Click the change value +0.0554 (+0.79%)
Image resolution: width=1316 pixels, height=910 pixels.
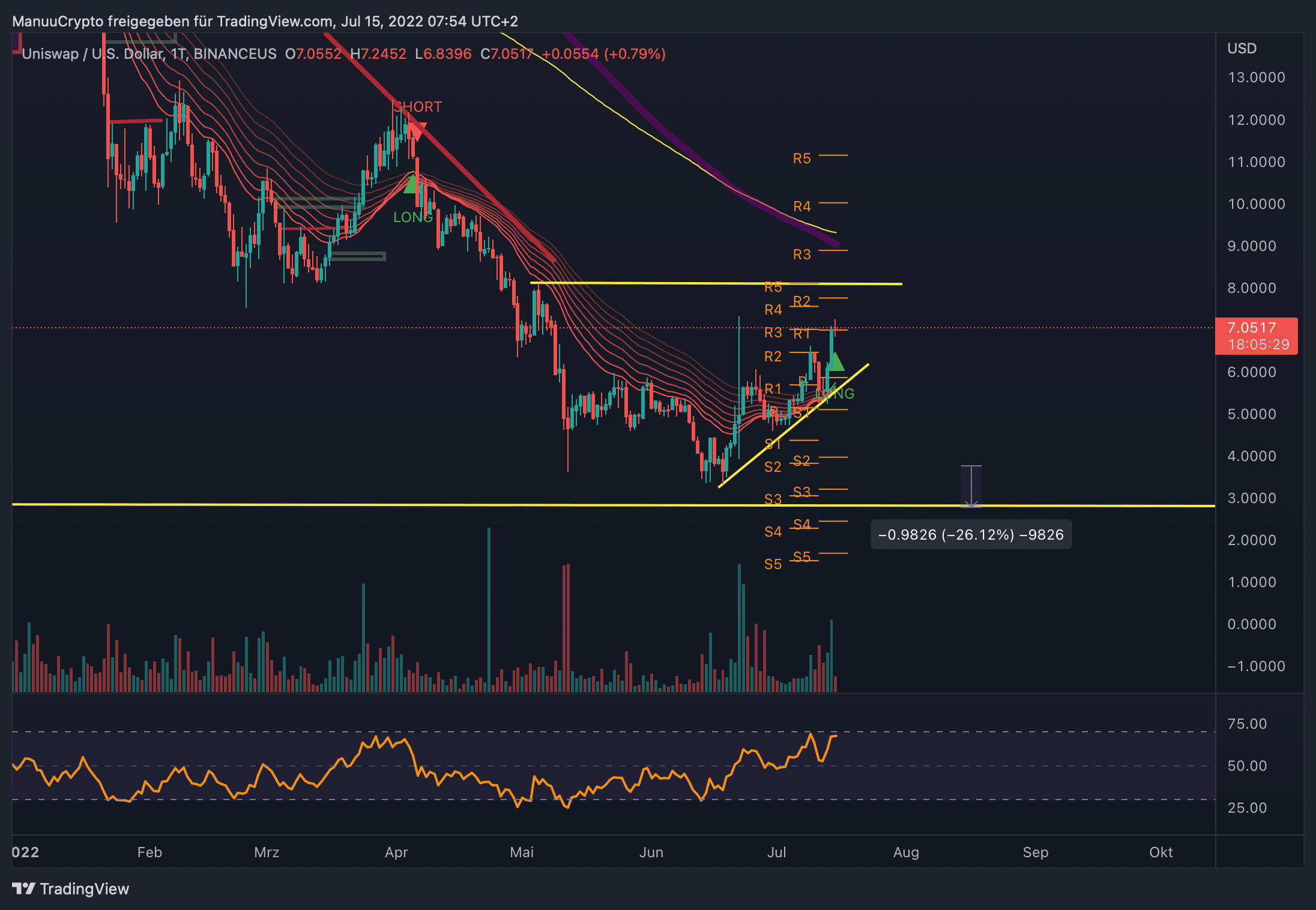tap(603, 54)
